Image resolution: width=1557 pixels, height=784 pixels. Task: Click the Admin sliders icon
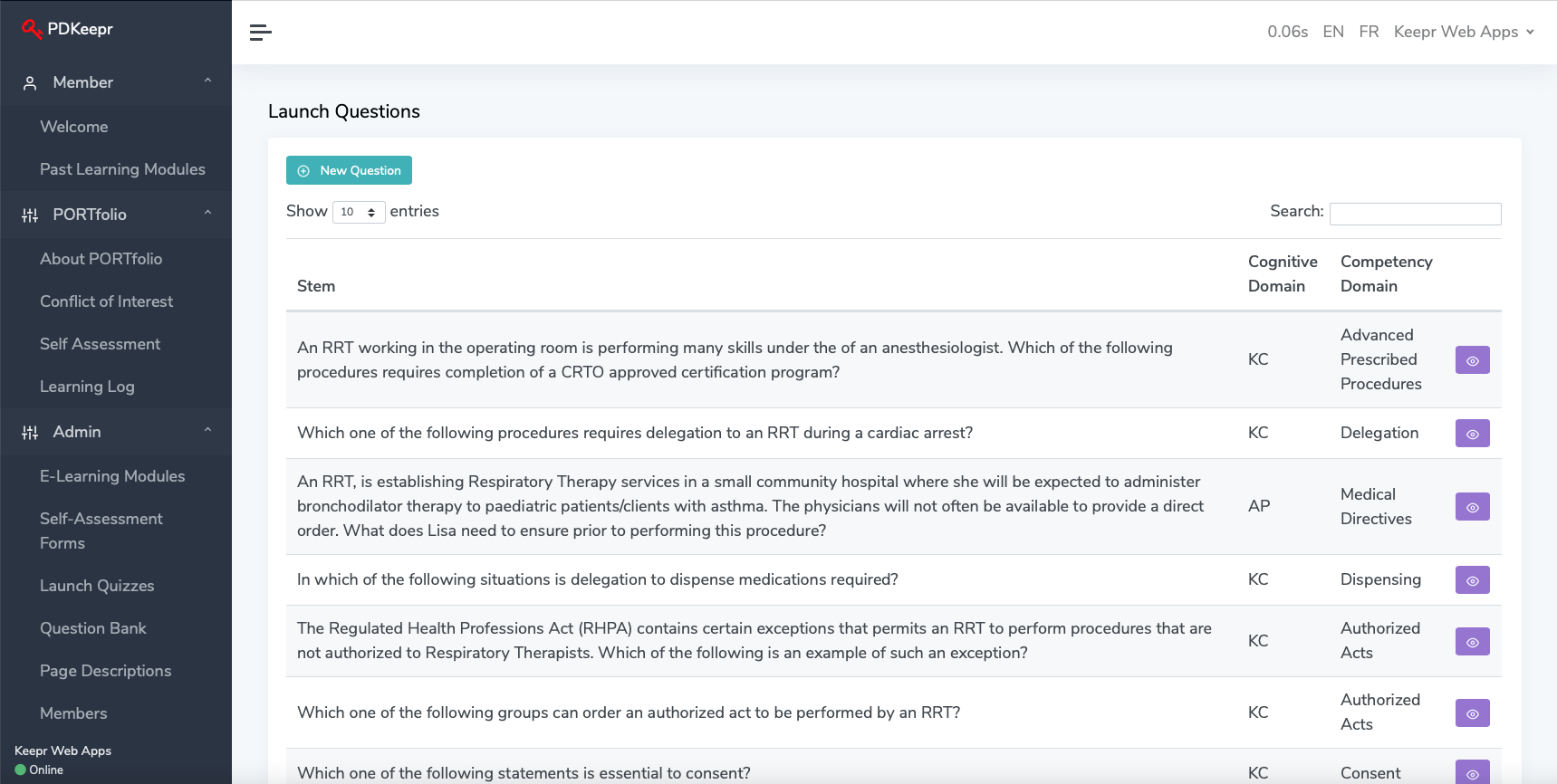[x=30, y=433]
